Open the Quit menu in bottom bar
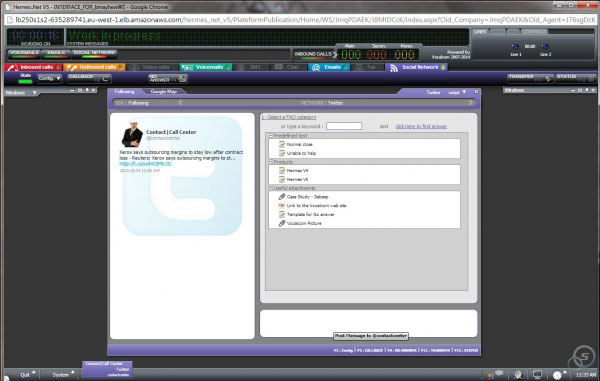600x381 pixels. 27,374
